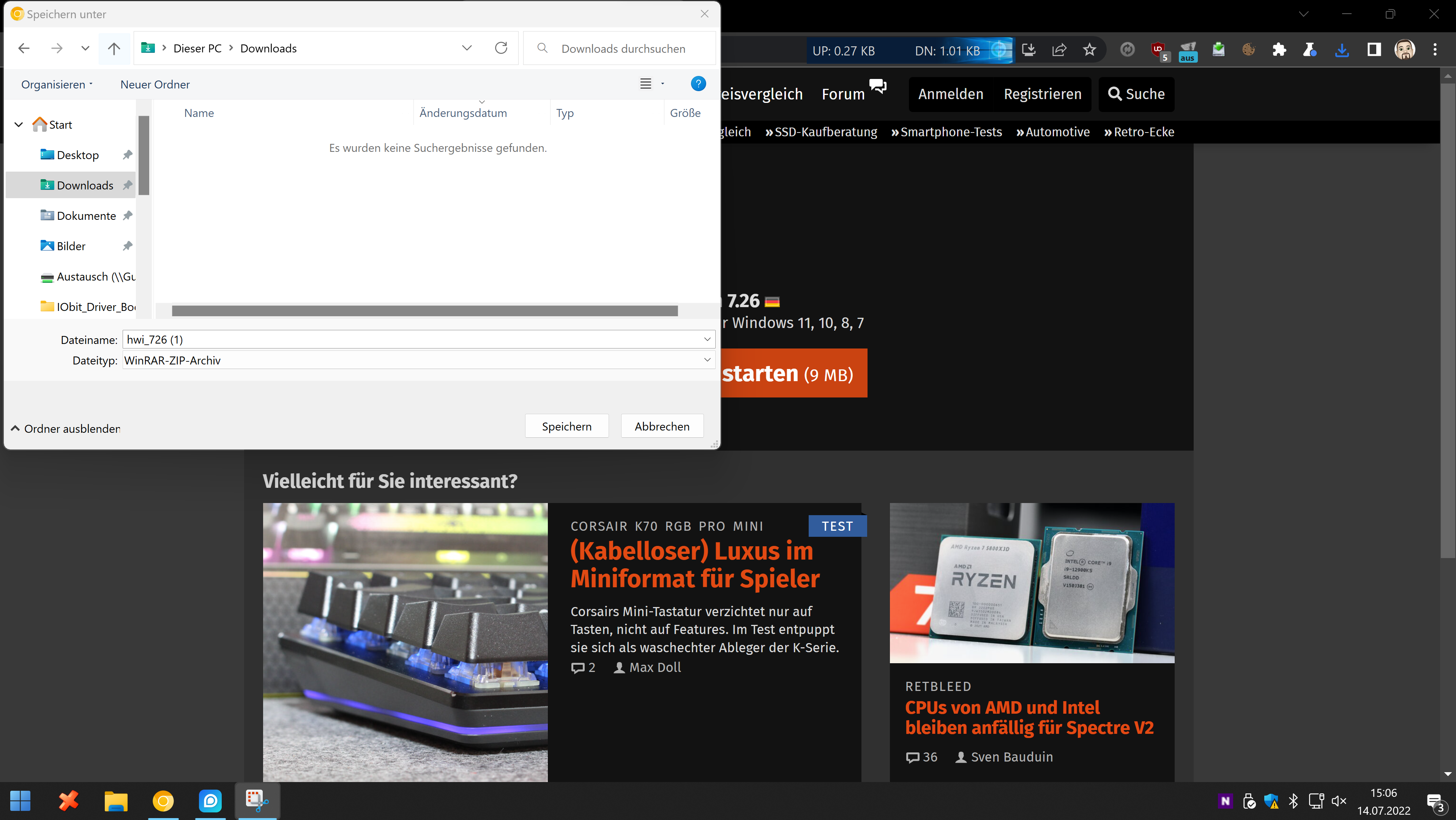Open the browser downloads arrow icon
Image resolution: width=1456 pixels, height=820 pixels.
tap(1342, 50)
